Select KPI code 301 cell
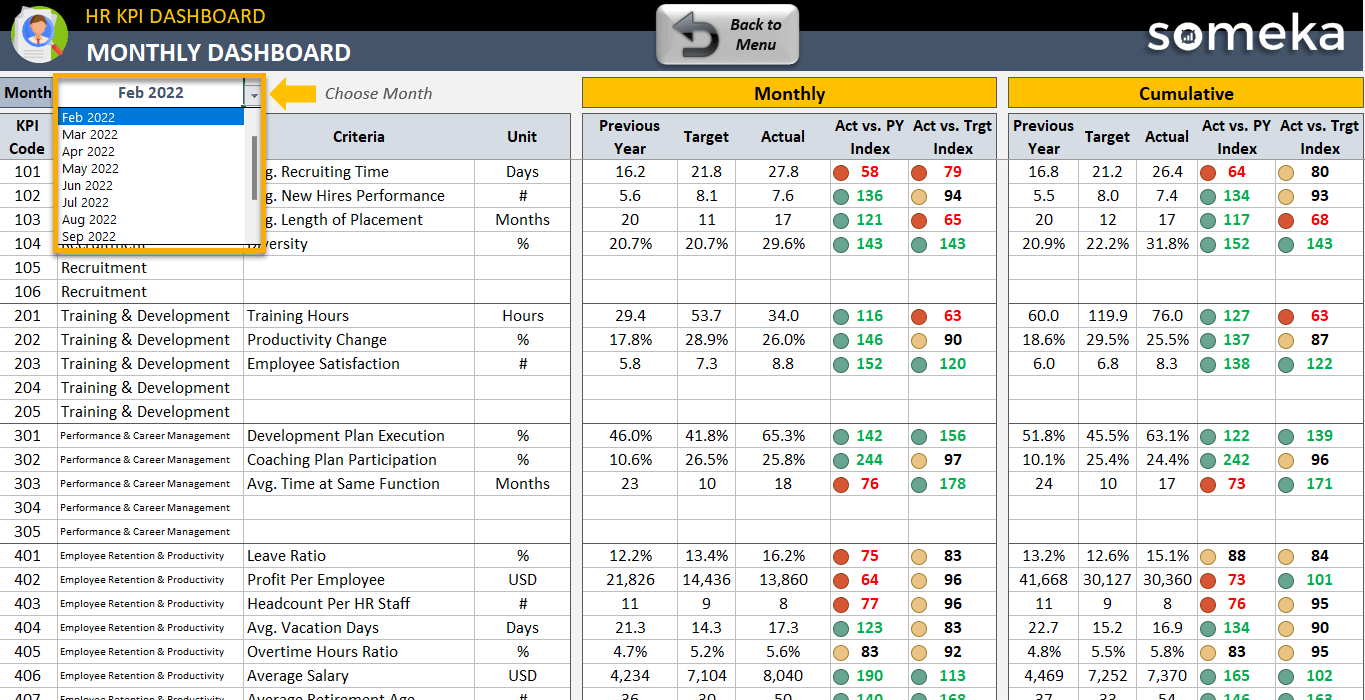Screen dimensions: 1365x700 [28, 436]
